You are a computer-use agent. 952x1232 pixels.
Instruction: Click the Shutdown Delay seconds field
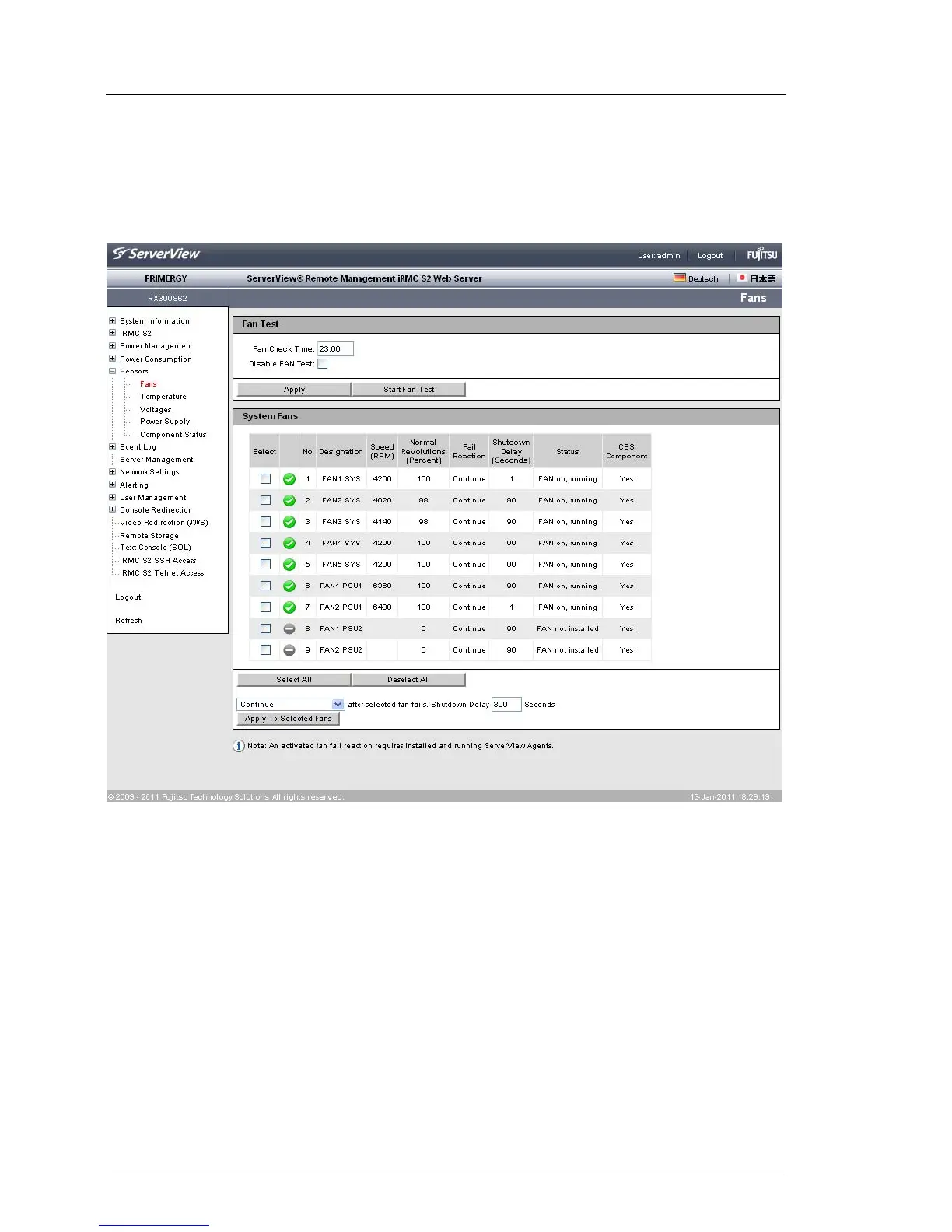pos(506,705)
